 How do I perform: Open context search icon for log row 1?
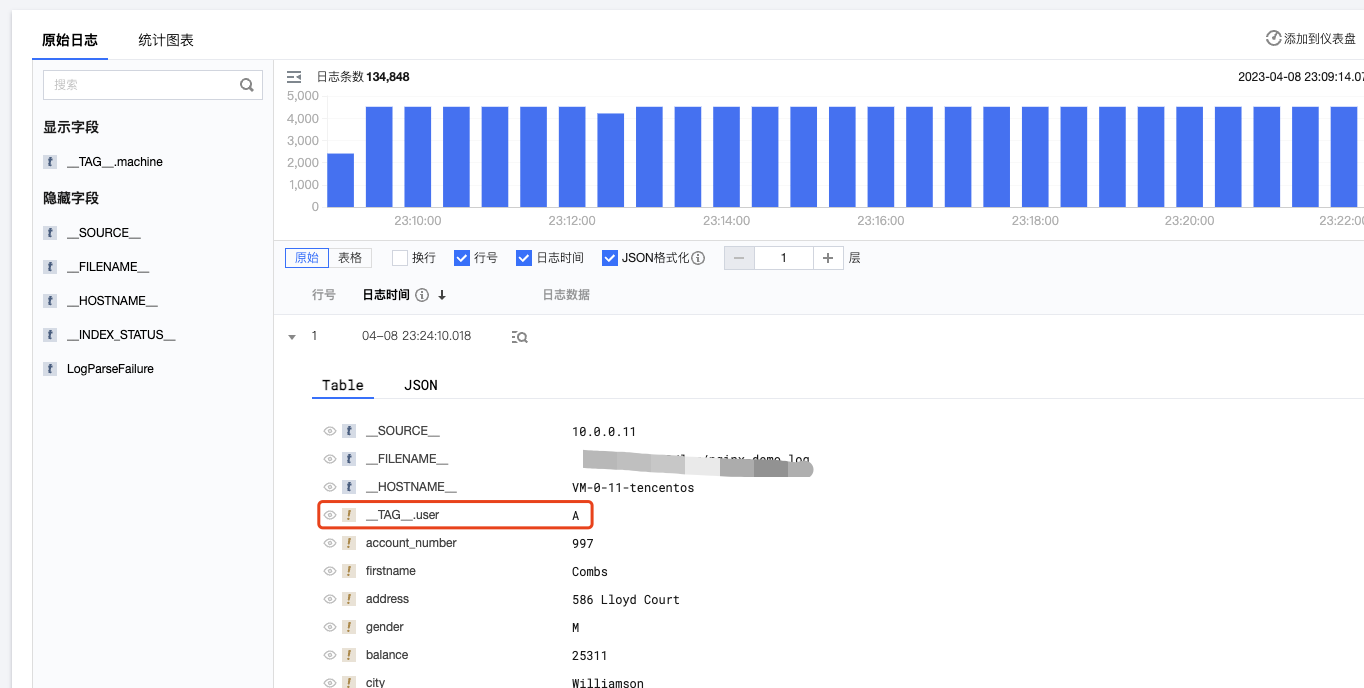[519, 337]
